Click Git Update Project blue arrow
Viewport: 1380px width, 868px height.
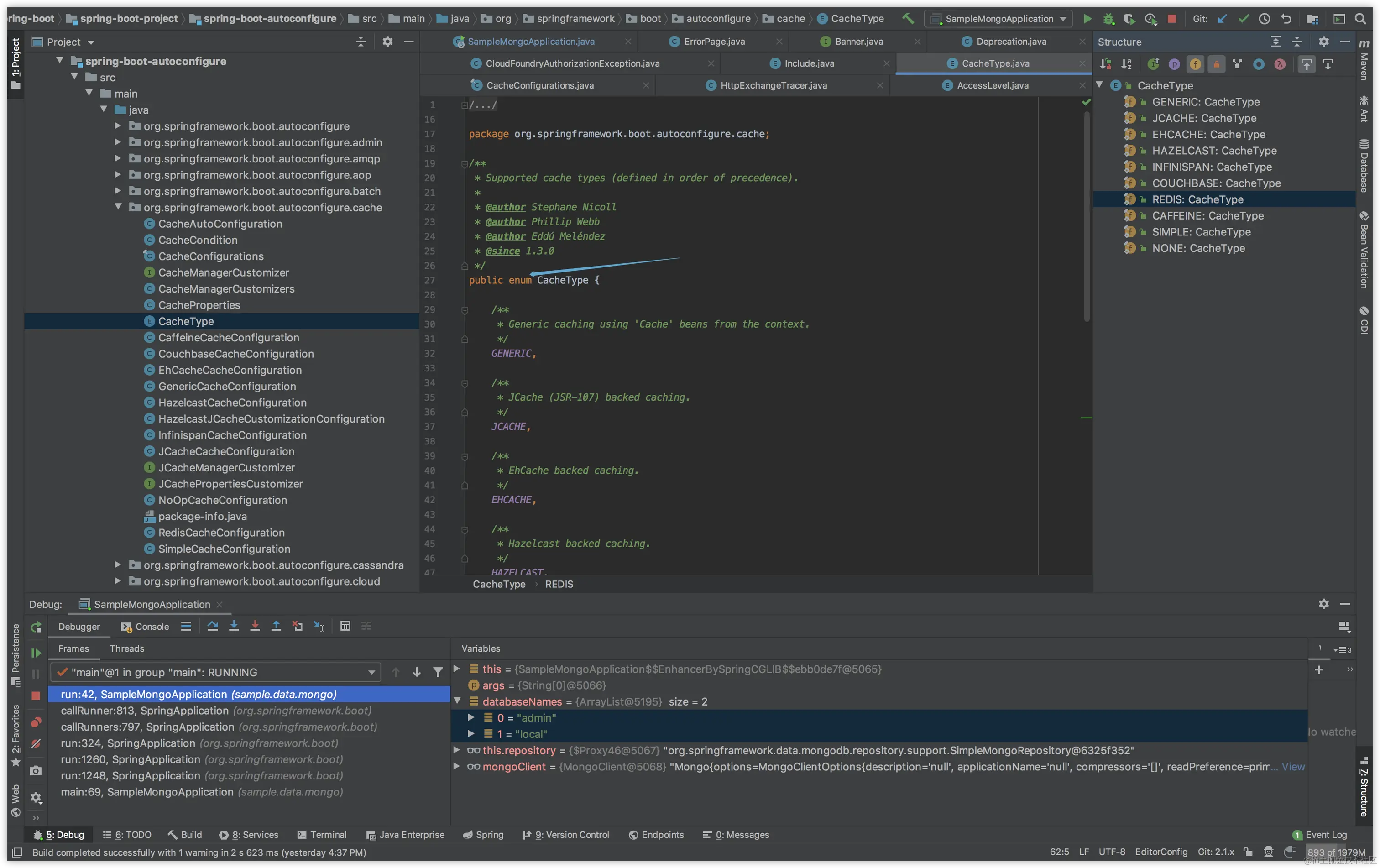click(1223, 18)
